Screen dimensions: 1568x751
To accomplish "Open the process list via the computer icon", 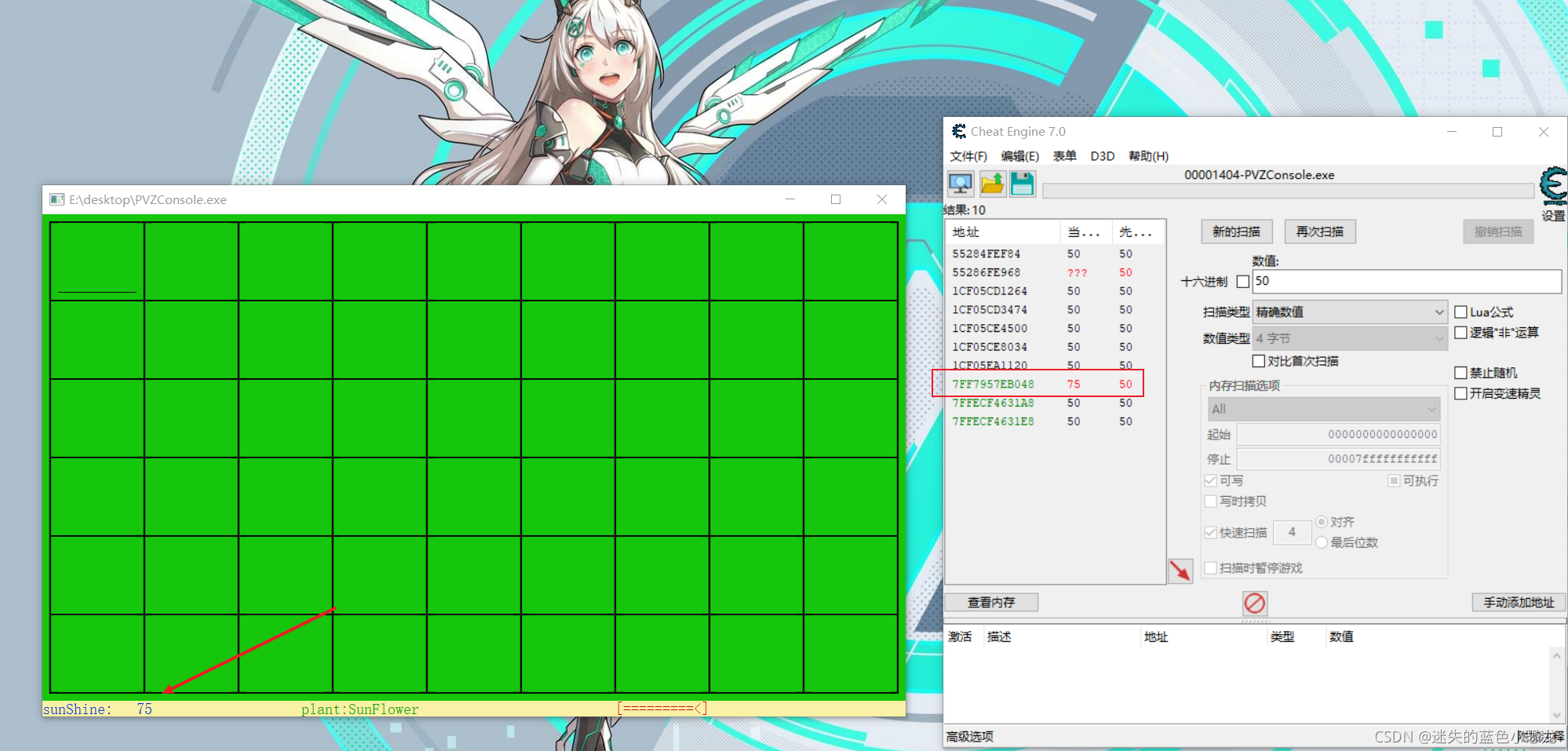I will [x=961, y=184].
